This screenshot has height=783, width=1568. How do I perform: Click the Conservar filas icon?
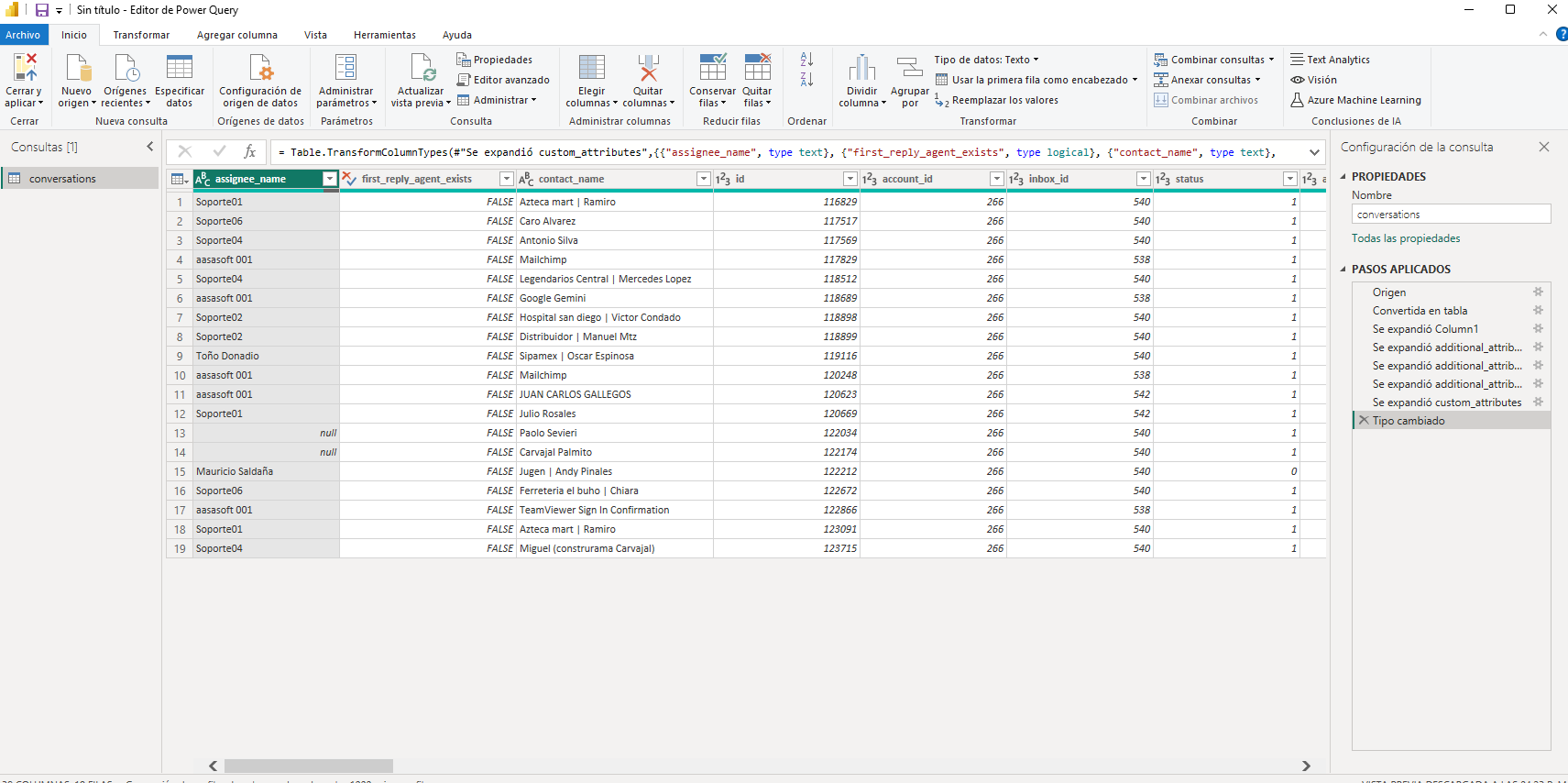713,67
